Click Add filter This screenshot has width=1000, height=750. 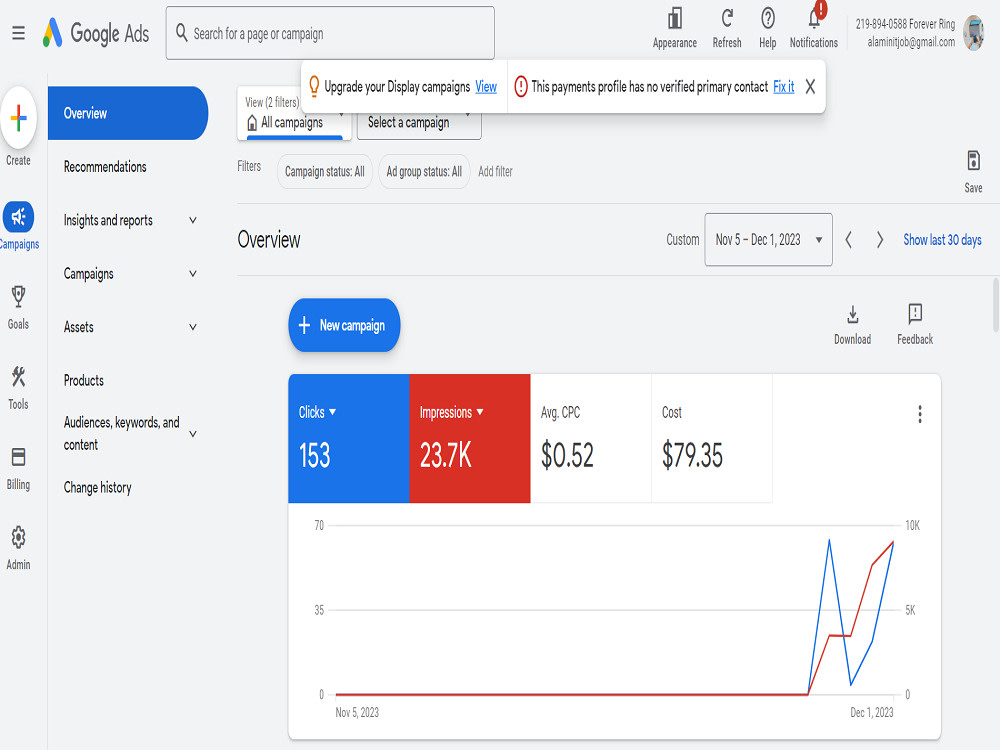point(495,172)
